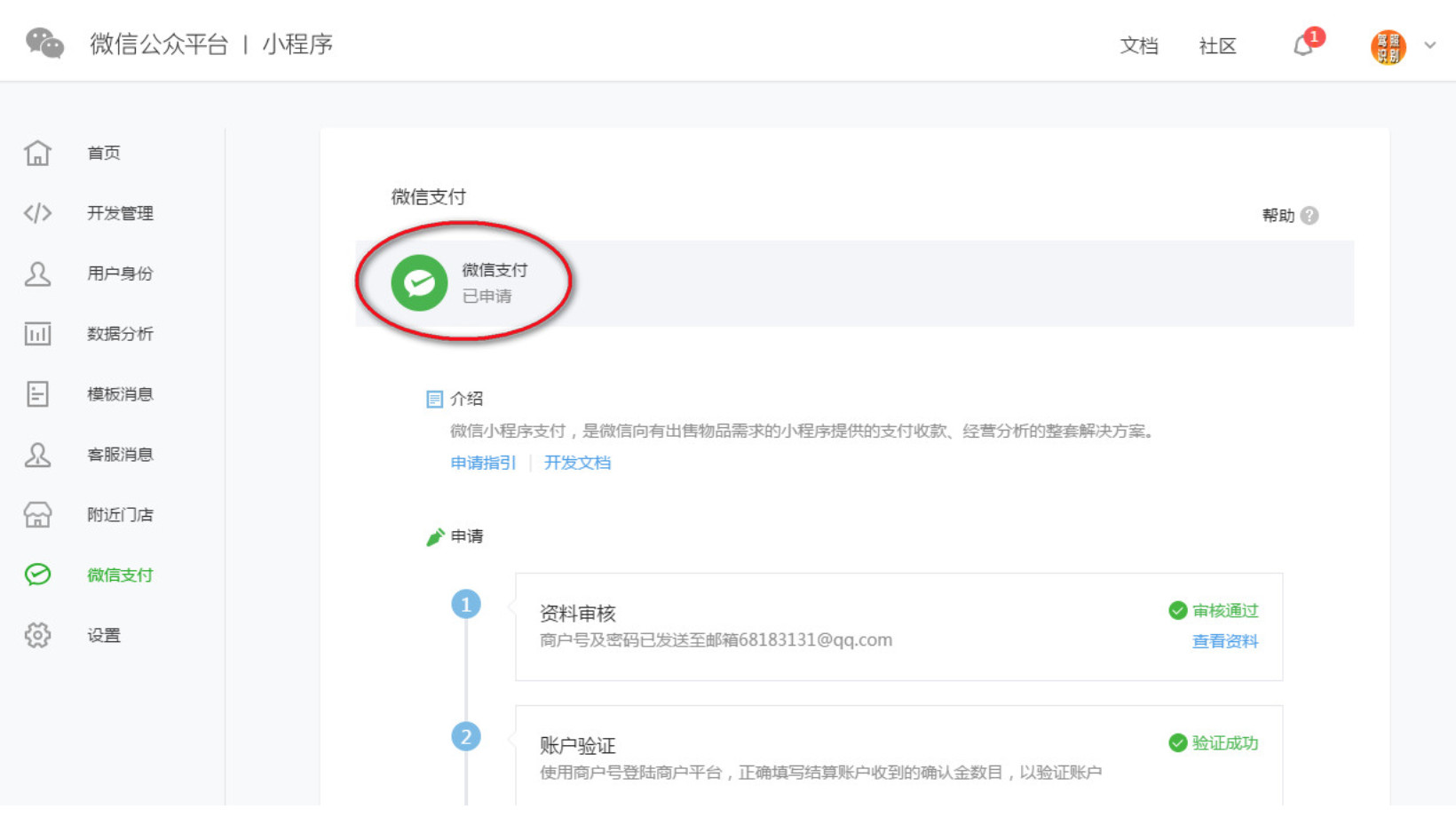Screen dimensions: 1456x833
Task: Click the orange account avatar
Action: (1389, 47)
